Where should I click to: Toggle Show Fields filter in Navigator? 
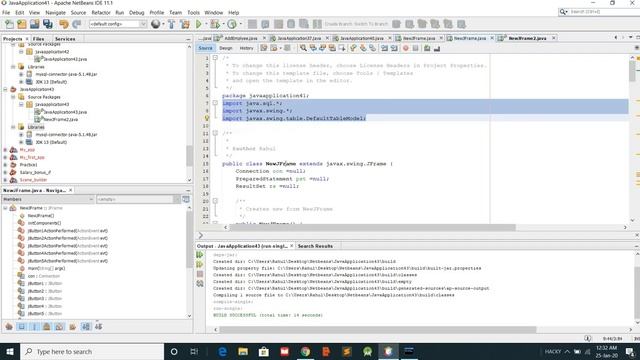pyautogui.click(x=22, y=327)
